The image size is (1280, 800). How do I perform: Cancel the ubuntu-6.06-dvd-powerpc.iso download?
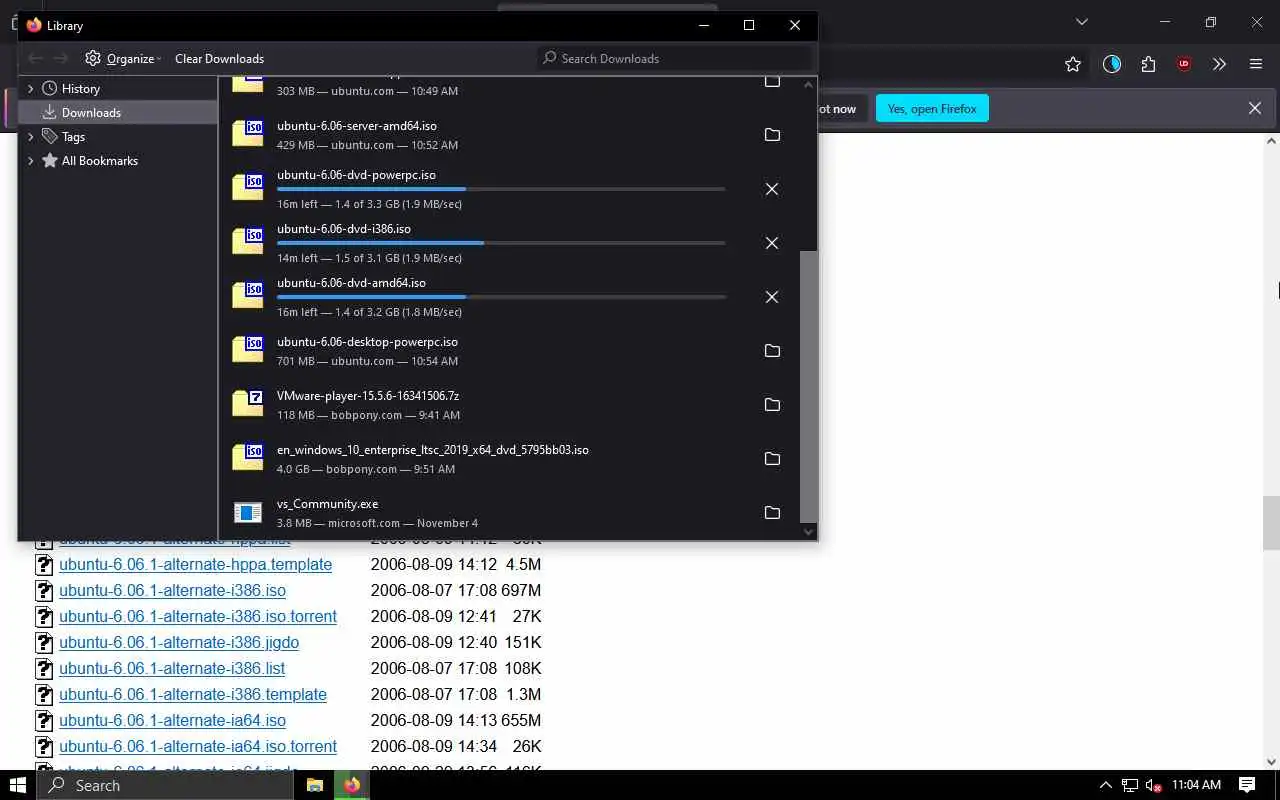click(x=772, y=189)
